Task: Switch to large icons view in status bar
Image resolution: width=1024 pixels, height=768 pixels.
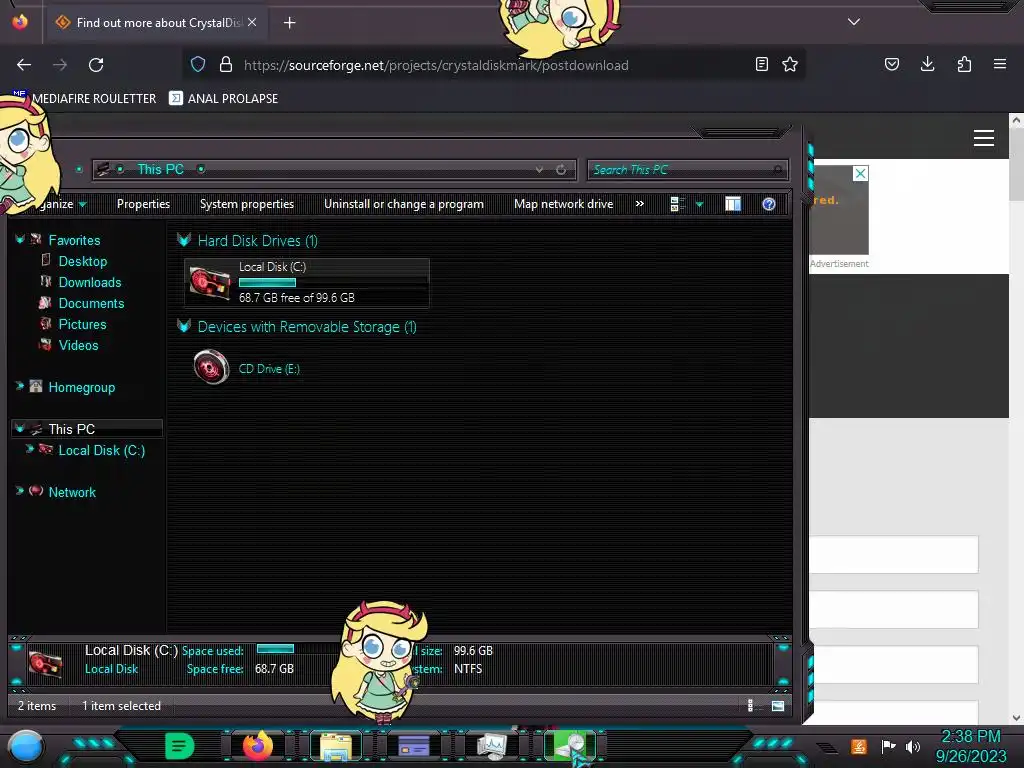Action: pyautogui.click(x=778, y=705)
